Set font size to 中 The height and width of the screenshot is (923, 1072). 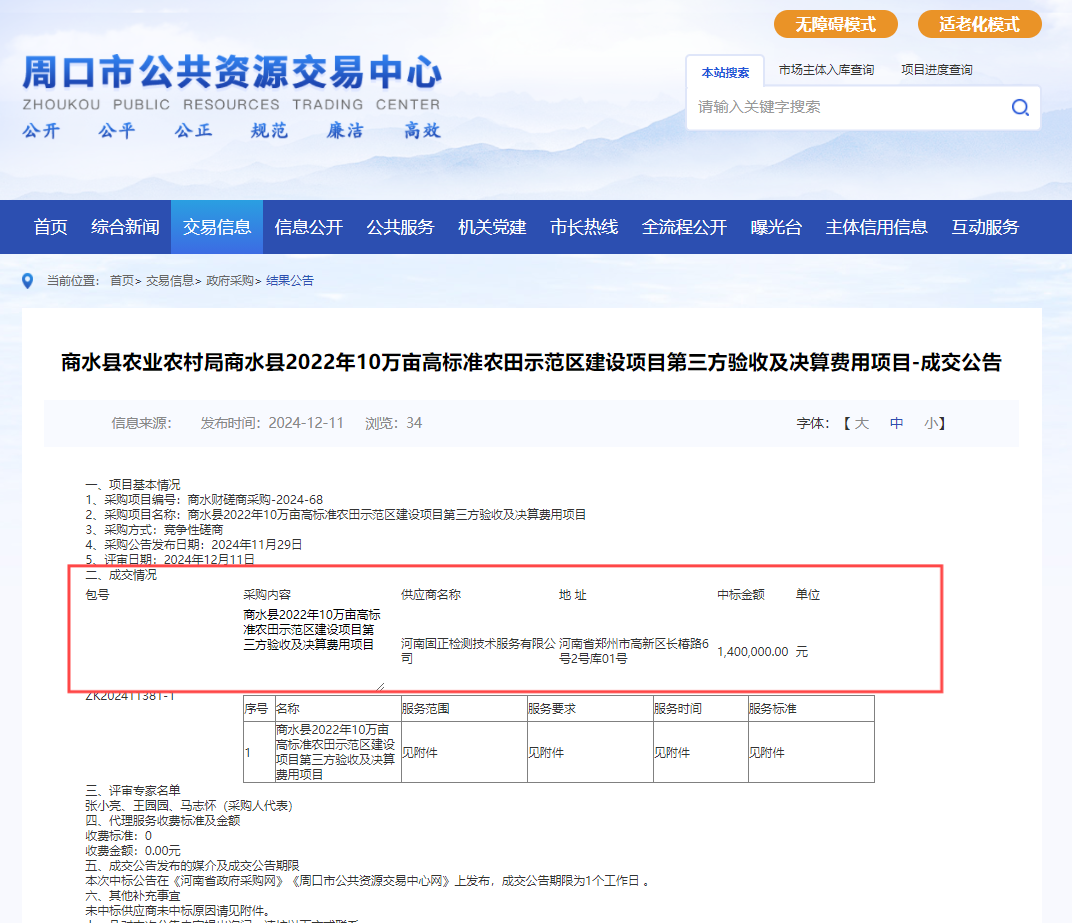pyautogui.click(x=896, y=423)
